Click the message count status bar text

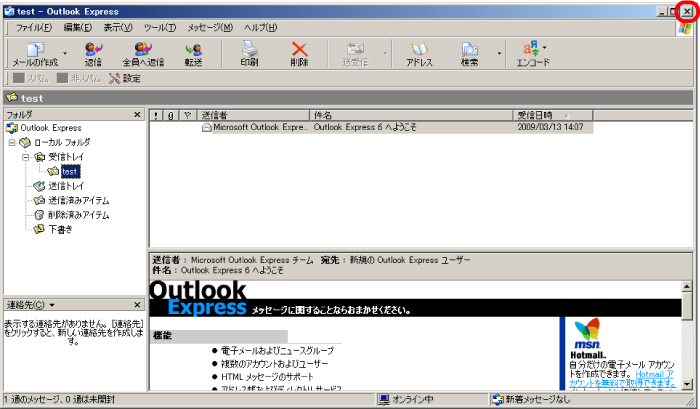(x=60, y=399)
